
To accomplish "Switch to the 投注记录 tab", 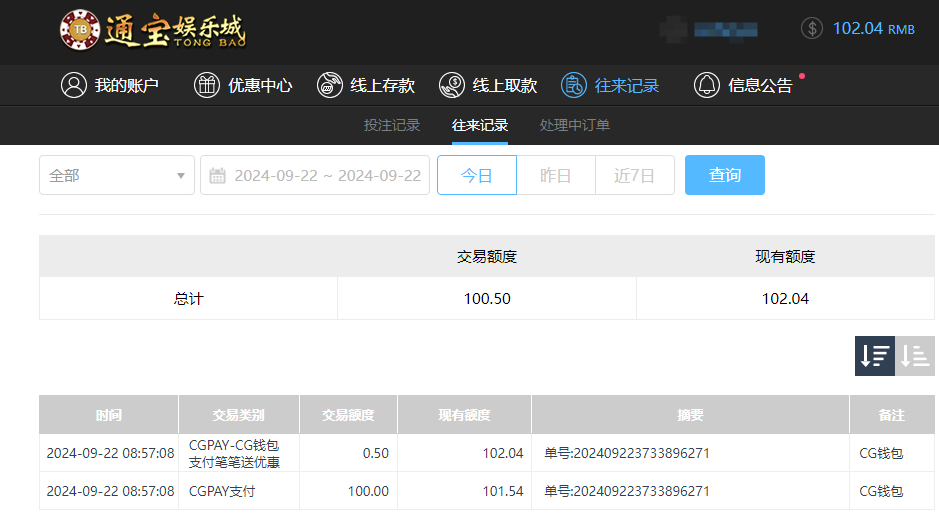I will [391, 125].
